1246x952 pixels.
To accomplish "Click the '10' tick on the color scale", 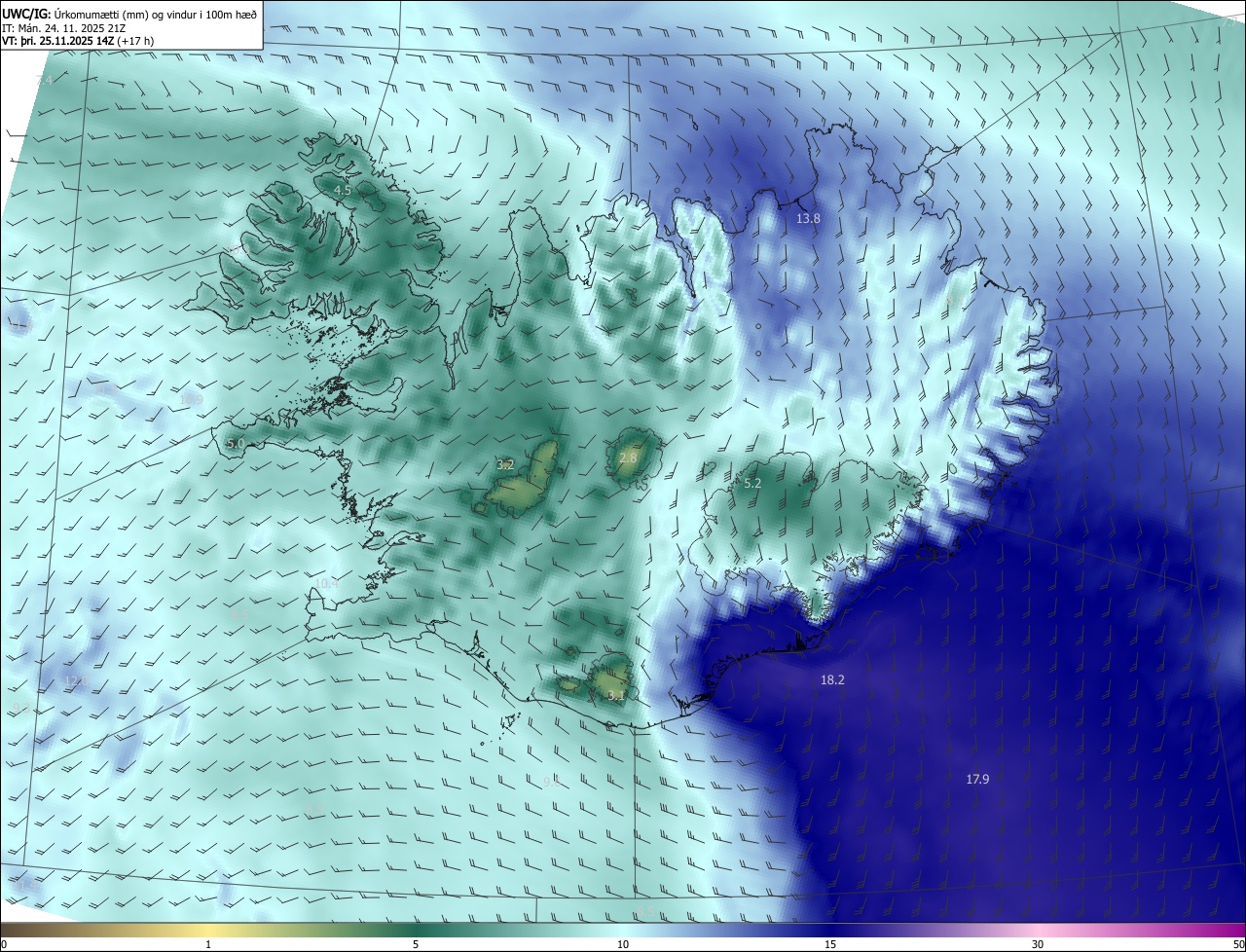I will point(623,944).
